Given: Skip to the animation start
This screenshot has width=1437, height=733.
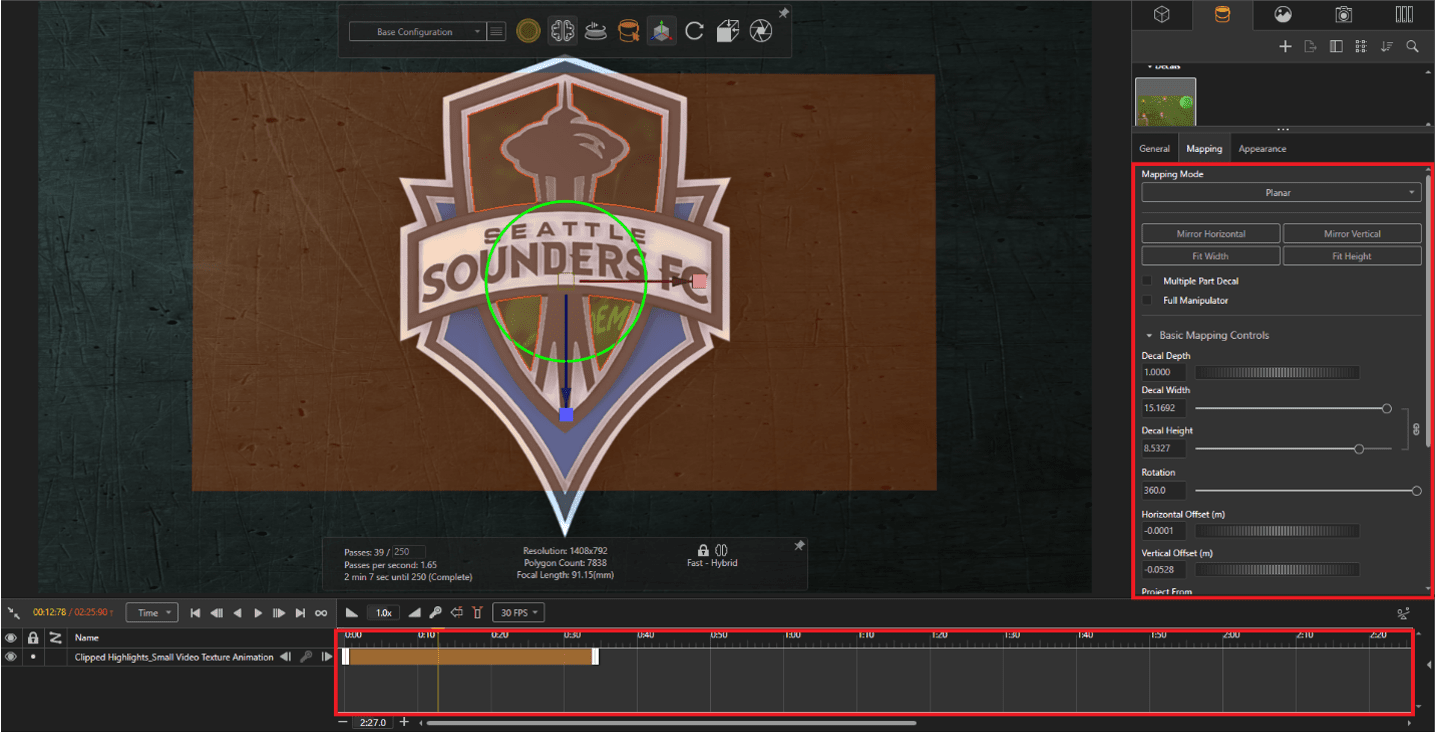Looking at the screenshot, I should pyautogui.click(x=195, y=613).
